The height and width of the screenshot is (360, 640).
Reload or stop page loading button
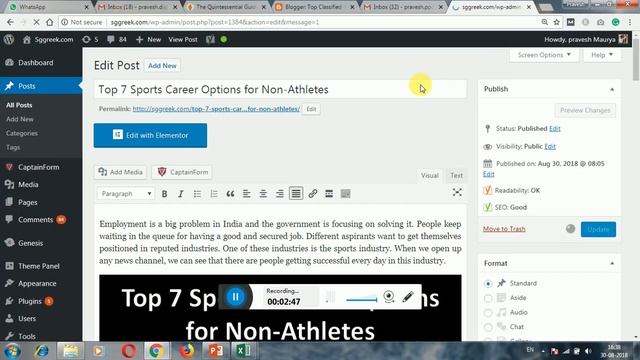(x=36, y=22)
